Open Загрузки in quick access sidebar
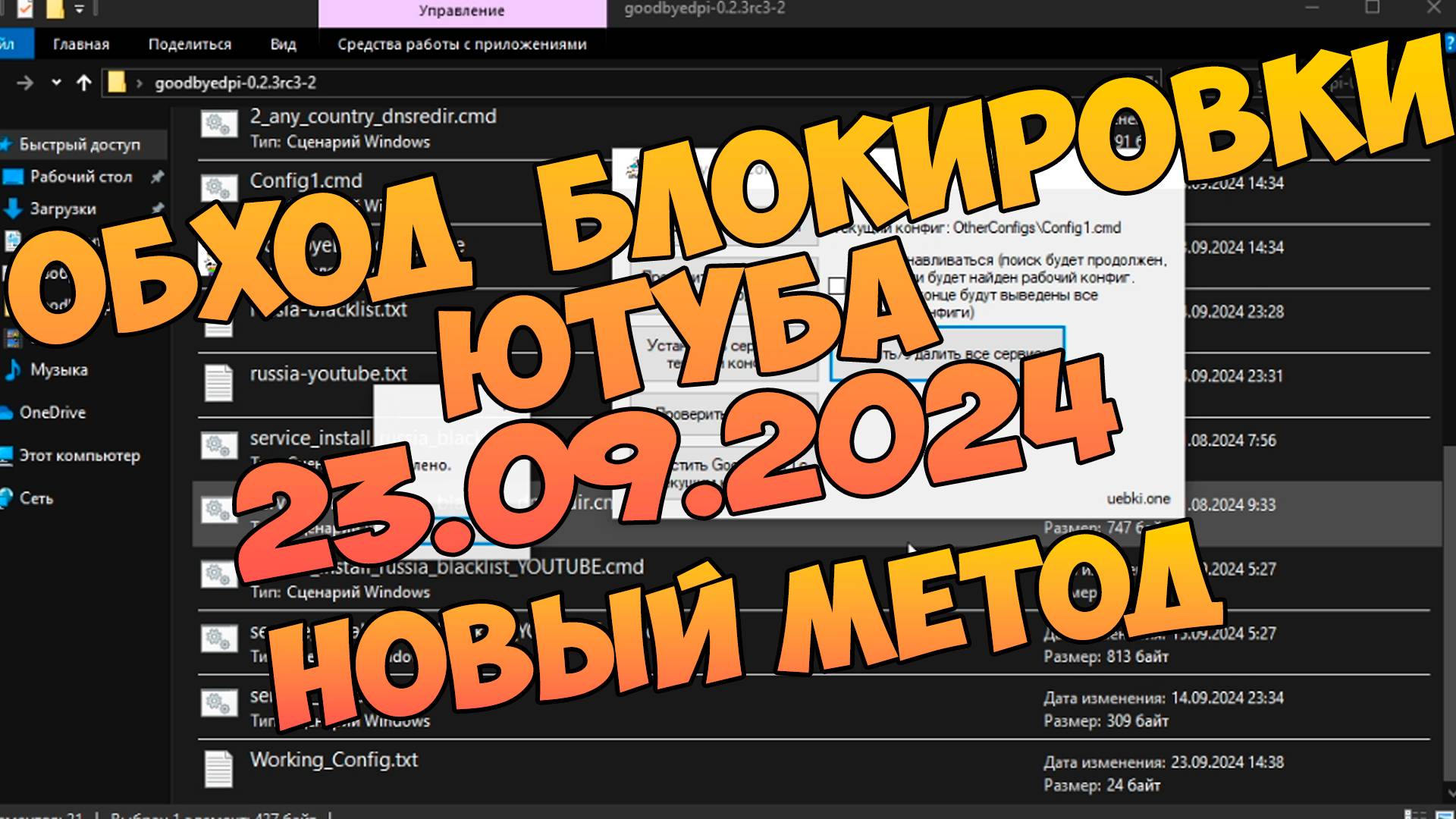The image size is (1456, 819). pyautogui.click(x=62, y=209)
